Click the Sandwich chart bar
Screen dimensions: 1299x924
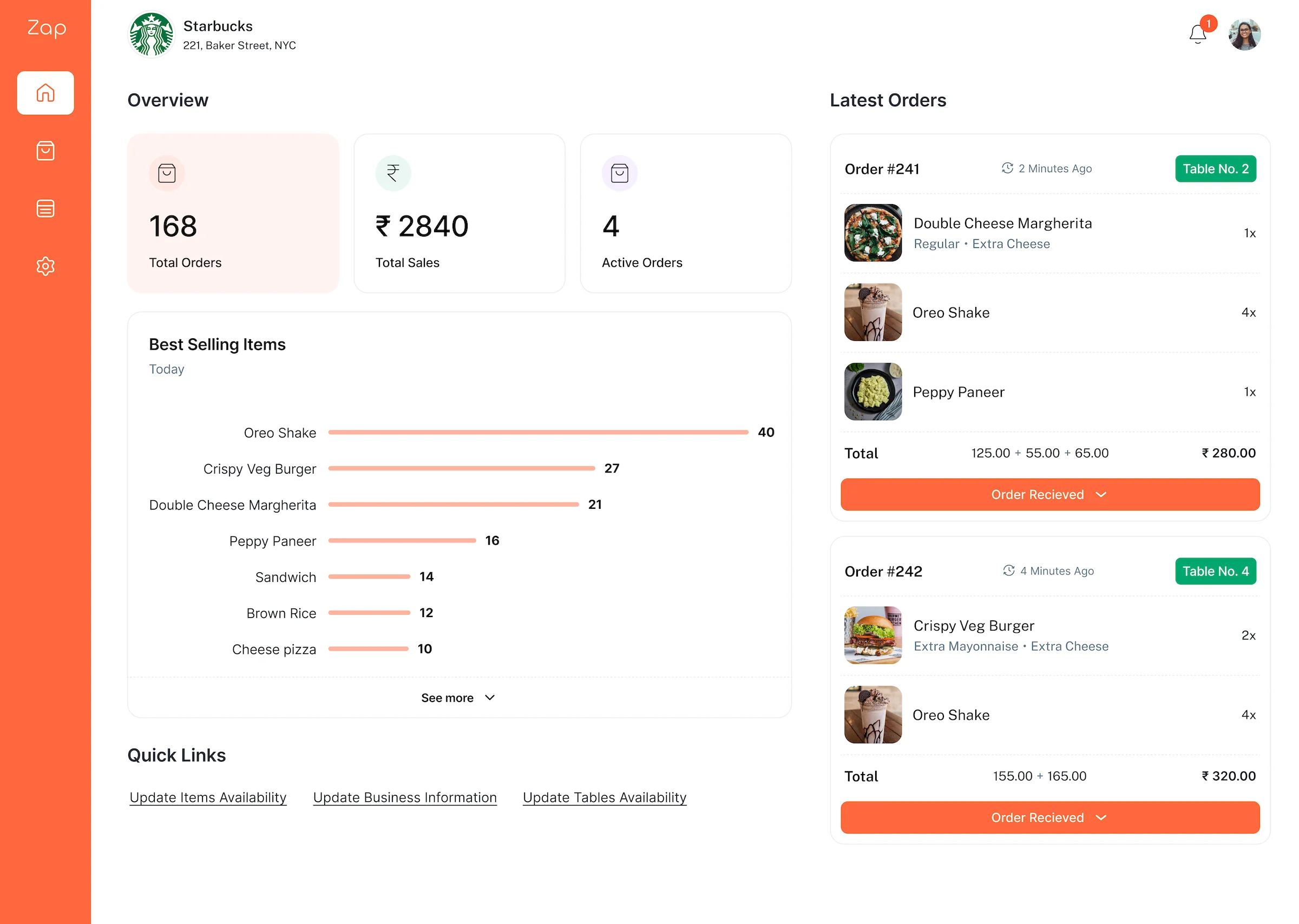[369, 577]
